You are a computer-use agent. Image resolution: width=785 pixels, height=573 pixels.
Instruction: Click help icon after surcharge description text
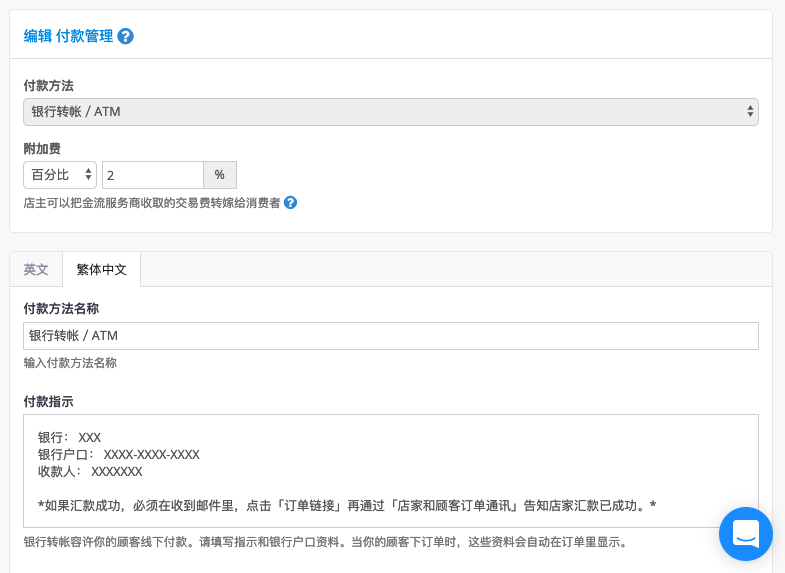(x=290, y=203)
